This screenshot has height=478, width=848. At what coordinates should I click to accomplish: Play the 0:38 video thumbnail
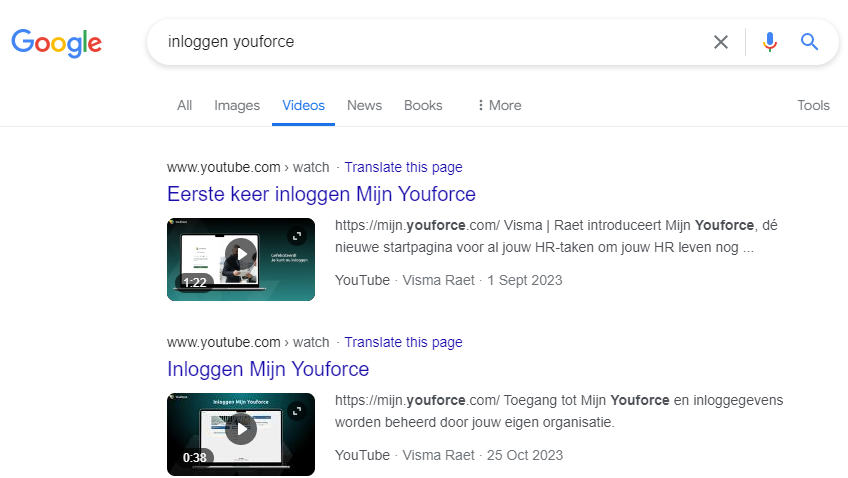[x=241, y=434]
